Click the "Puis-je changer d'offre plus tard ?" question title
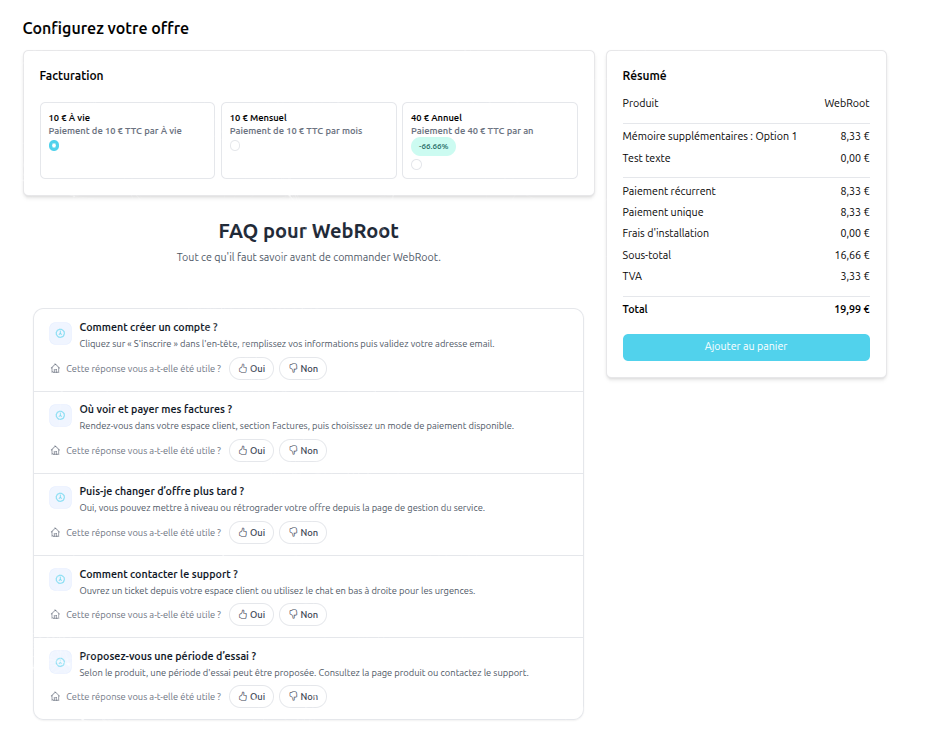Viewport: 934px width, 745px height. [x=162, y=491]
